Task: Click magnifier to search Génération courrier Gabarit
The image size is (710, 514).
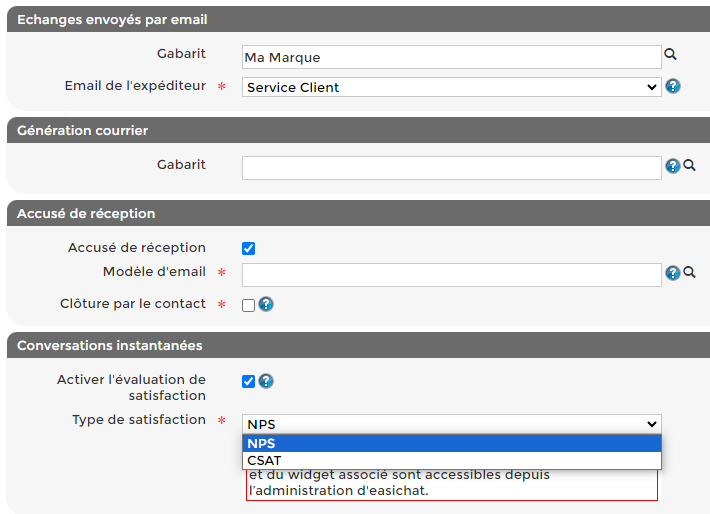Action: pyautogui.click(x=689, y=166)
